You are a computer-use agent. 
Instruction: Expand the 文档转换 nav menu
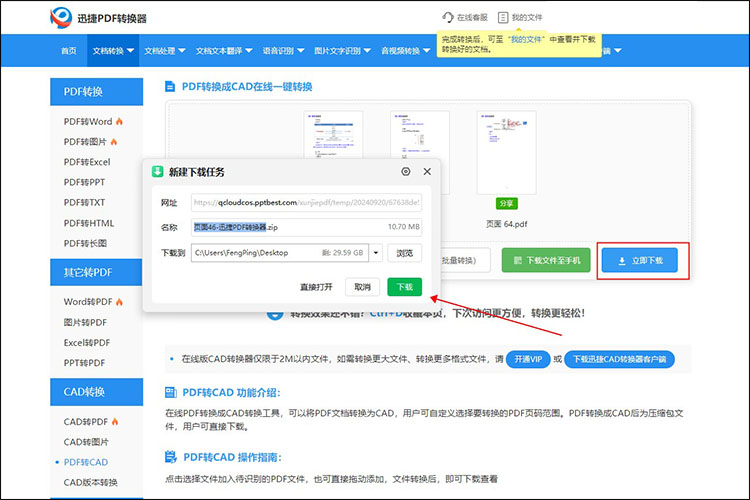coord(113,51)
